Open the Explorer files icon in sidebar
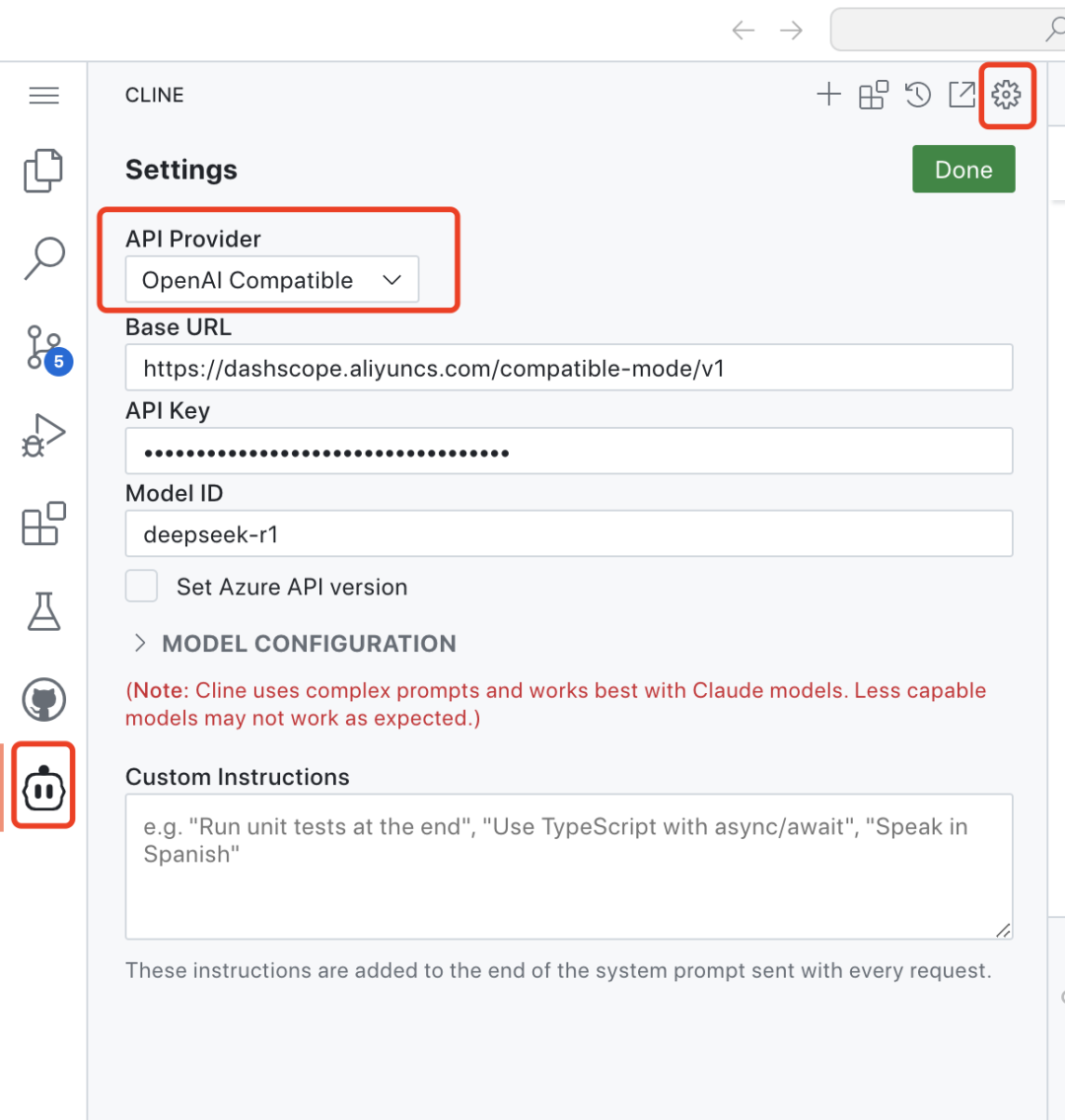 (43, 172)
